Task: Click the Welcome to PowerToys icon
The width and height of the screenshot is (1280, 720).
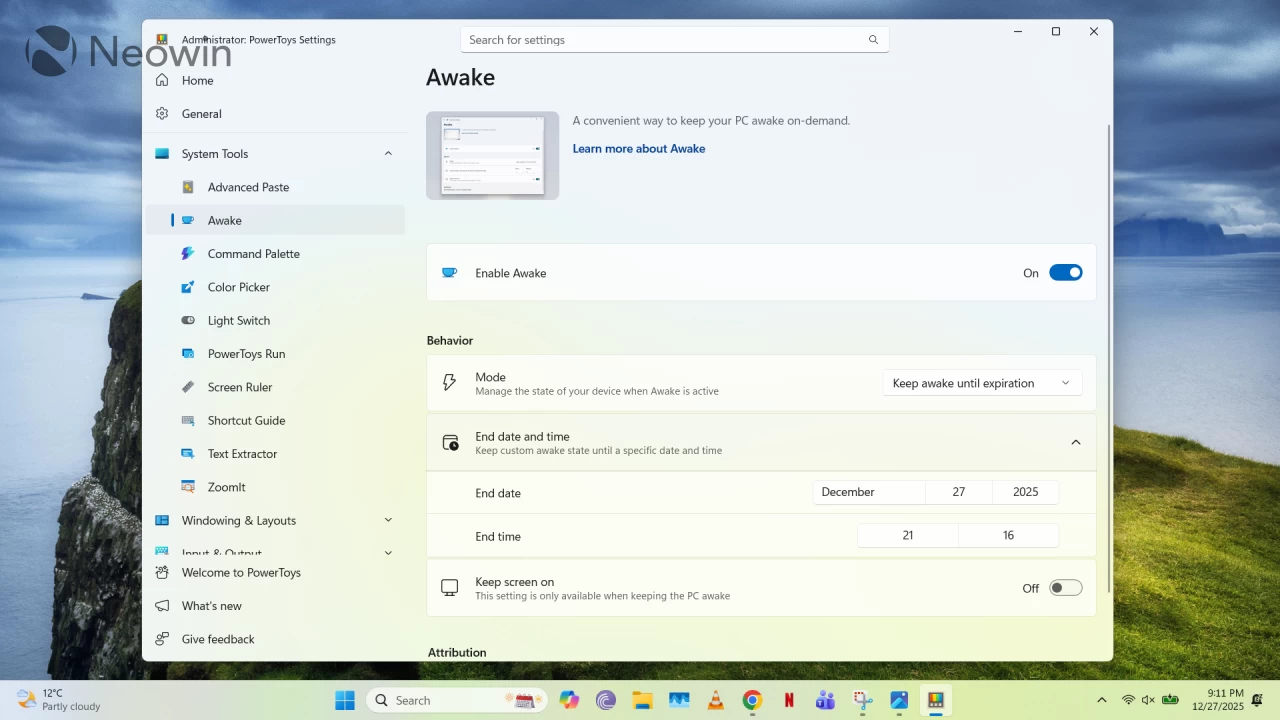Action: 162,573
